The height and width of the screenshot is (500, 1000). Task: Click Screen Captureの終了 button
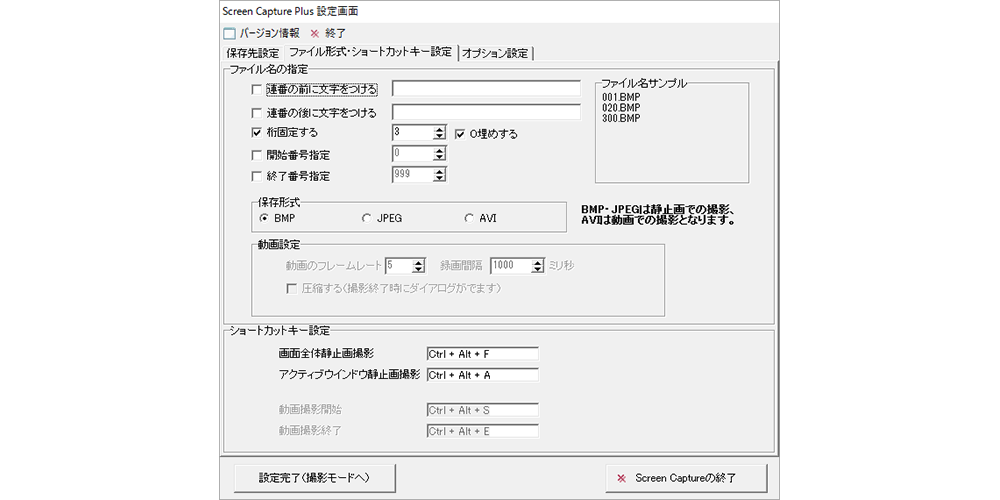686,477
